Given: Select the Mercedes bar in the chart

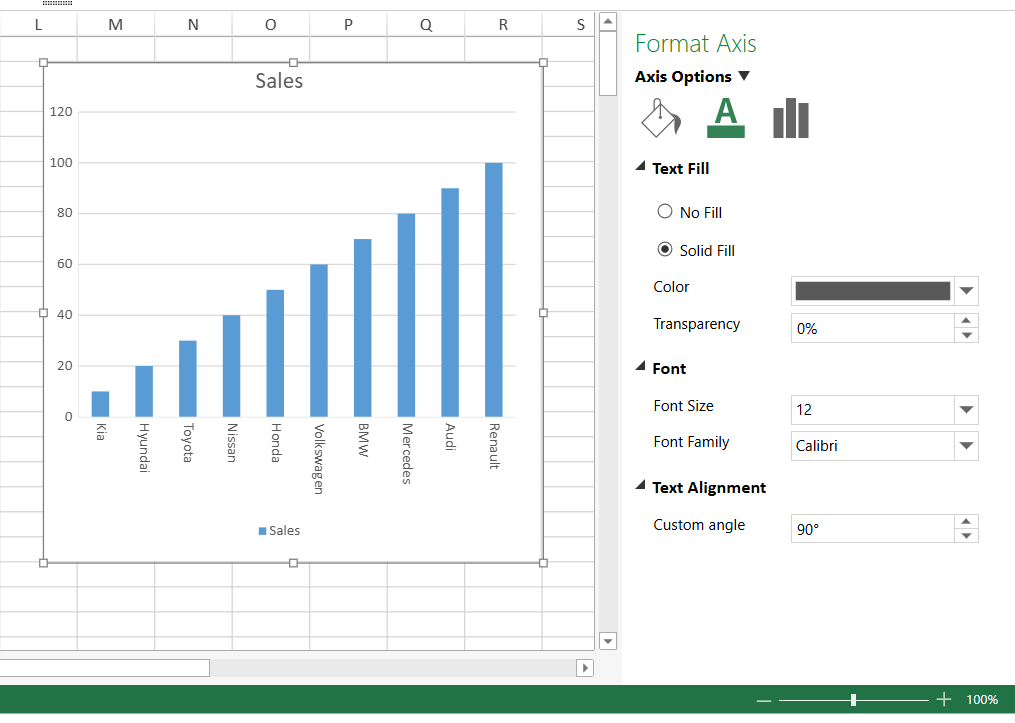Looking at the screenshot, I should tap(407, 315).
